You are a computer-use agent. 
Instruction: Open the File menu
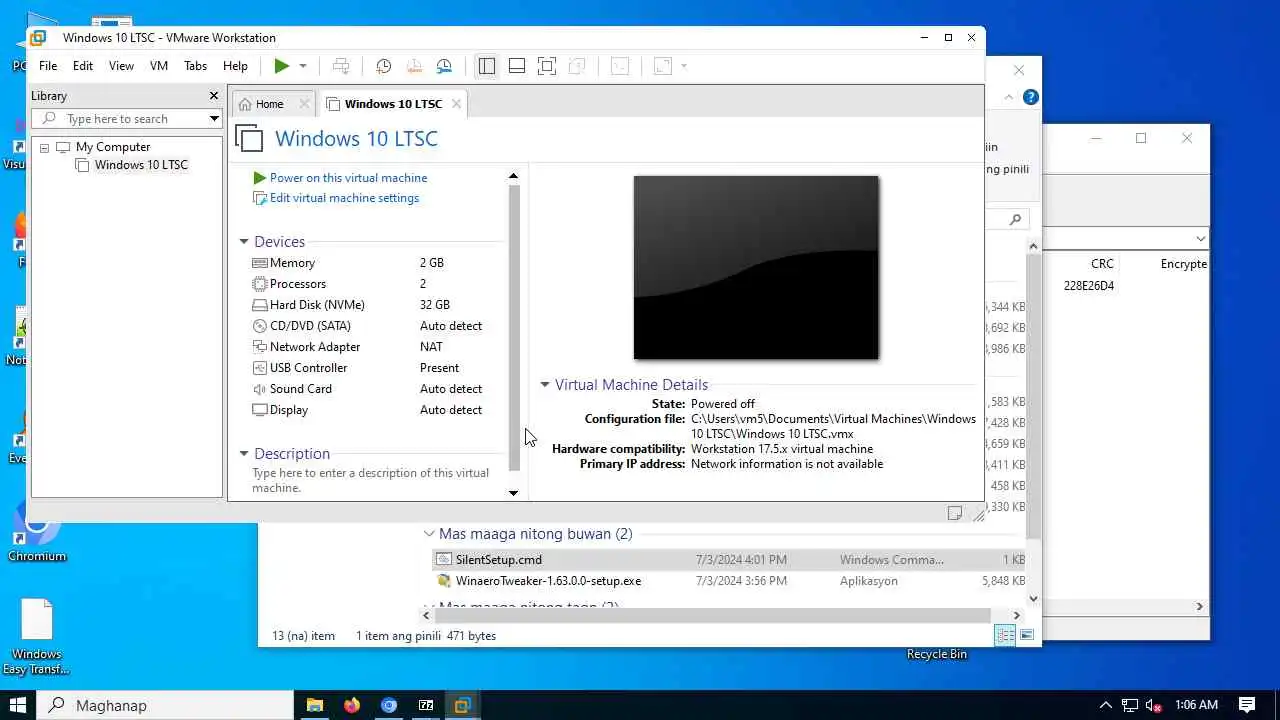tap(48, 66)
